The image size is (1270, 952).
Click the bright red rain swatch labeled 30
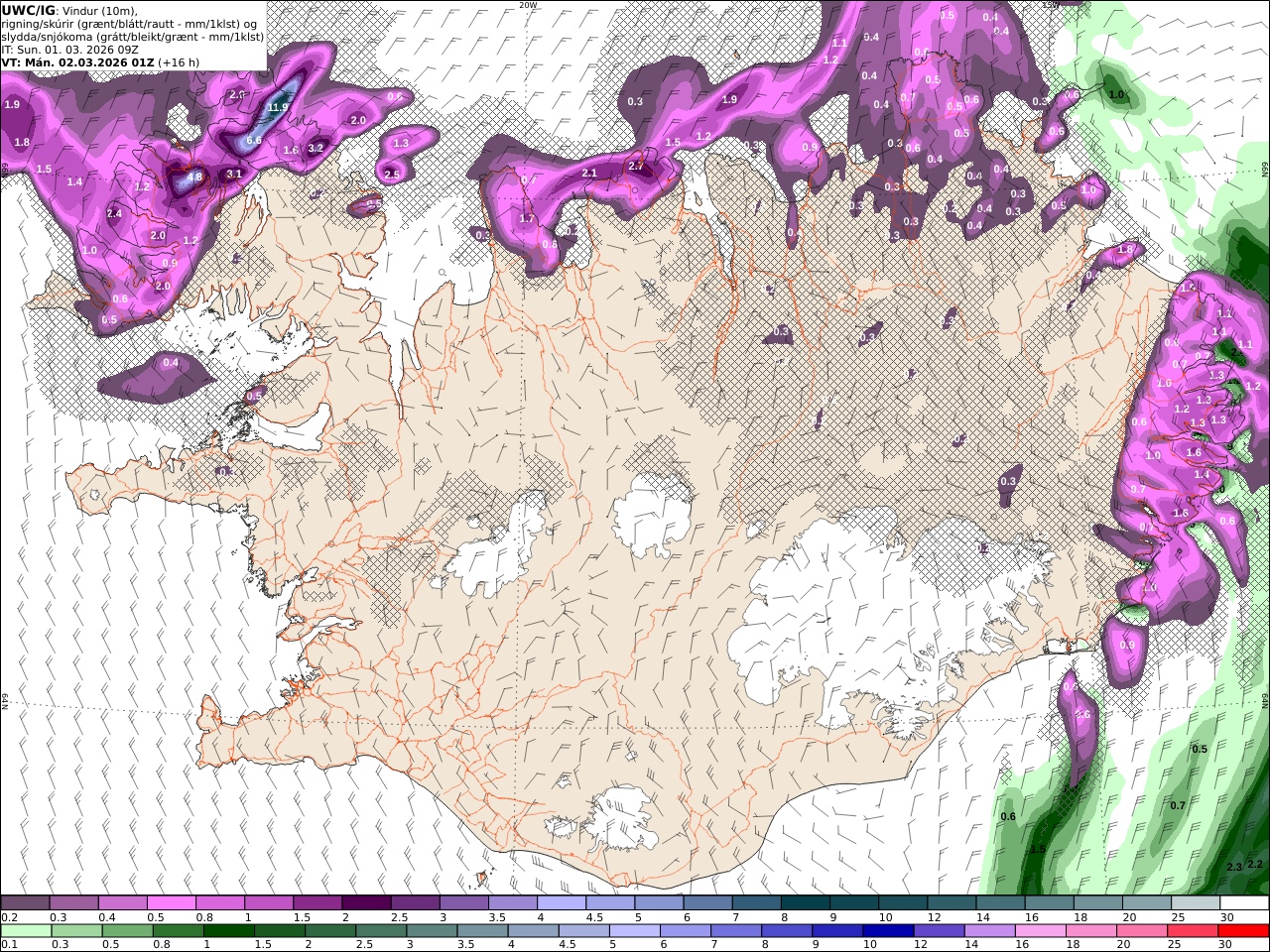click(x=1243, y=931)
